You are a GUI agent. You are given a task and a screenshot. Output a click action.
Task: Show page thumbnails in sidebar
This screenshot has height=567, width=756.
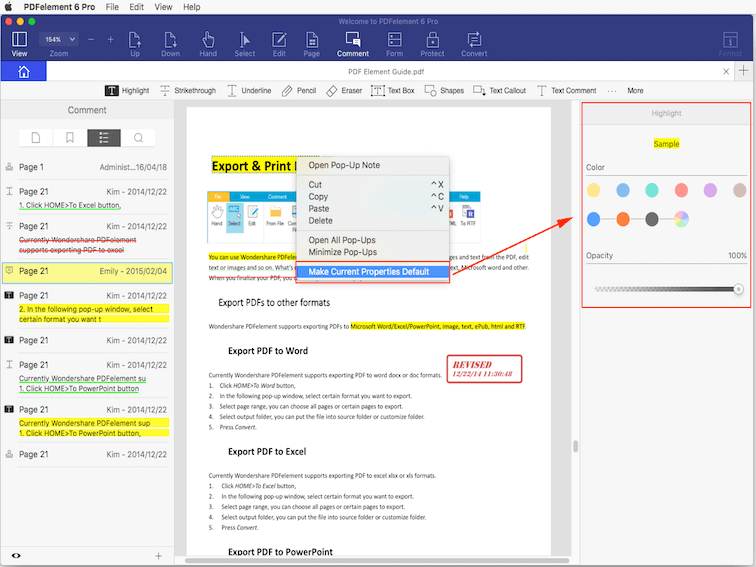click(x=36, y=138)
